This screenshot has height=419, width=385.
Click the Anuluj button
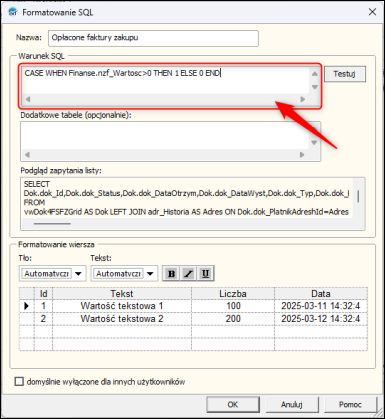point(292,404)
